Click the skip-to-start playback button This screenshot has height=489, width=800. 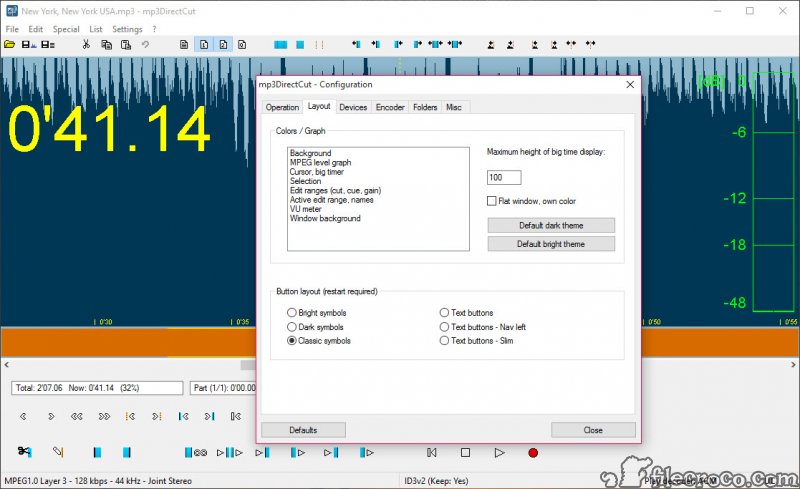click(432, 452)
